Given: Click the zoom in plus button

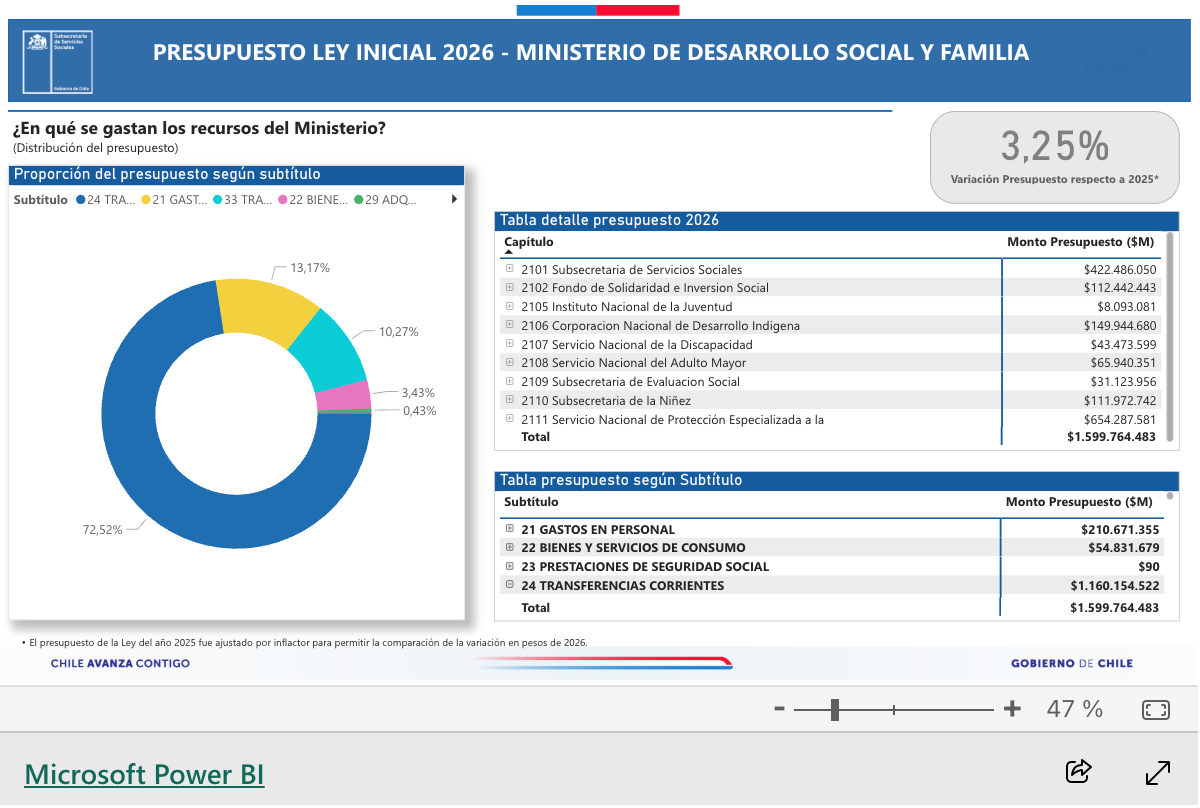Looking at the screenshot, I should tap(1012, 709).
